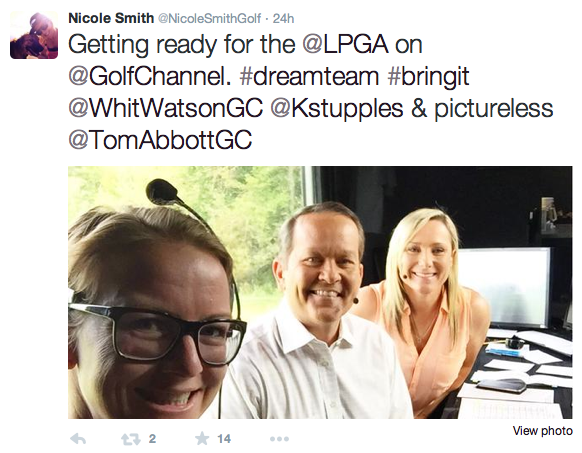Open the @WhitWatsonGC mention

pyautogui.click(x=166, y=108)
